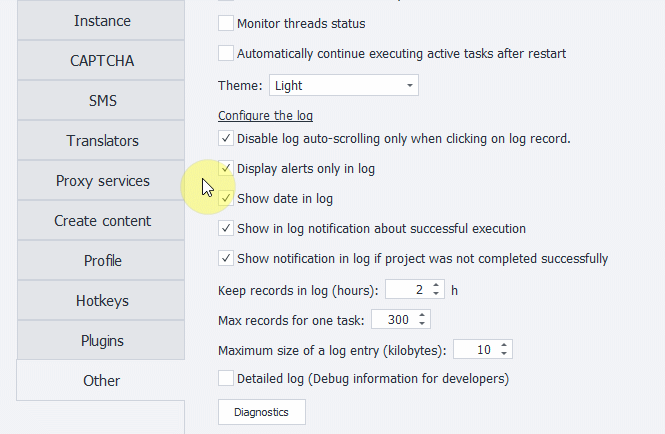Decrease Max records for one task
This screenshot has width=665, height=434.
coord(422,324)
